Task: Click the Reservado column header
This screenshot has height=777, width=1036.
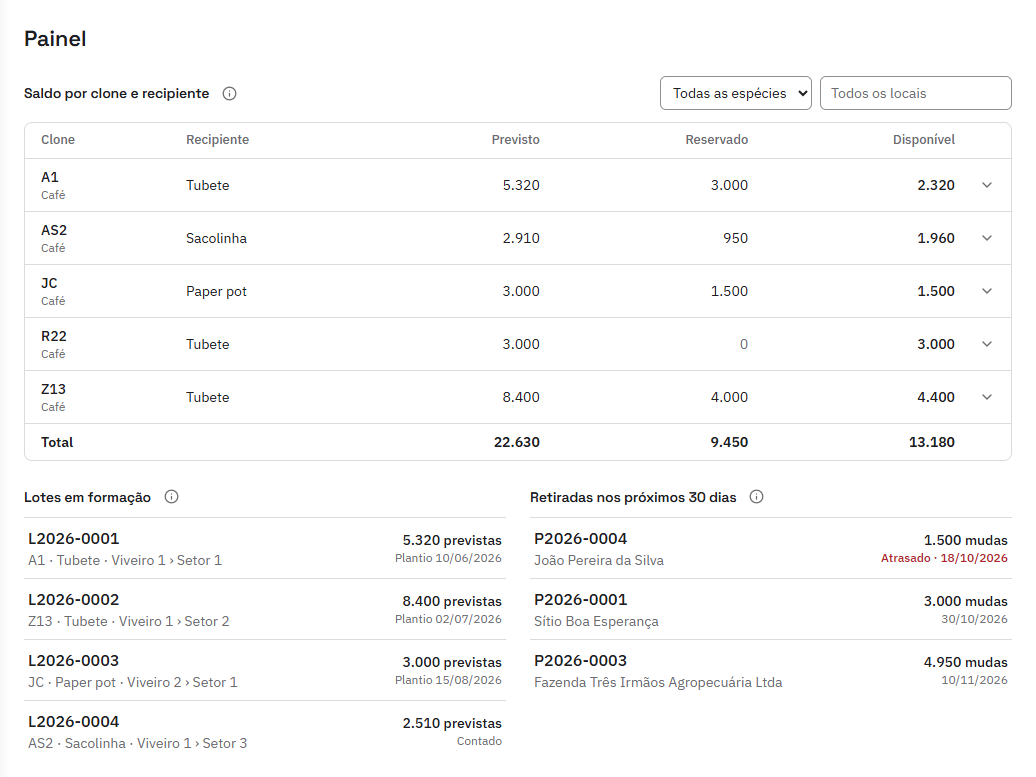Action: (716, 139)
